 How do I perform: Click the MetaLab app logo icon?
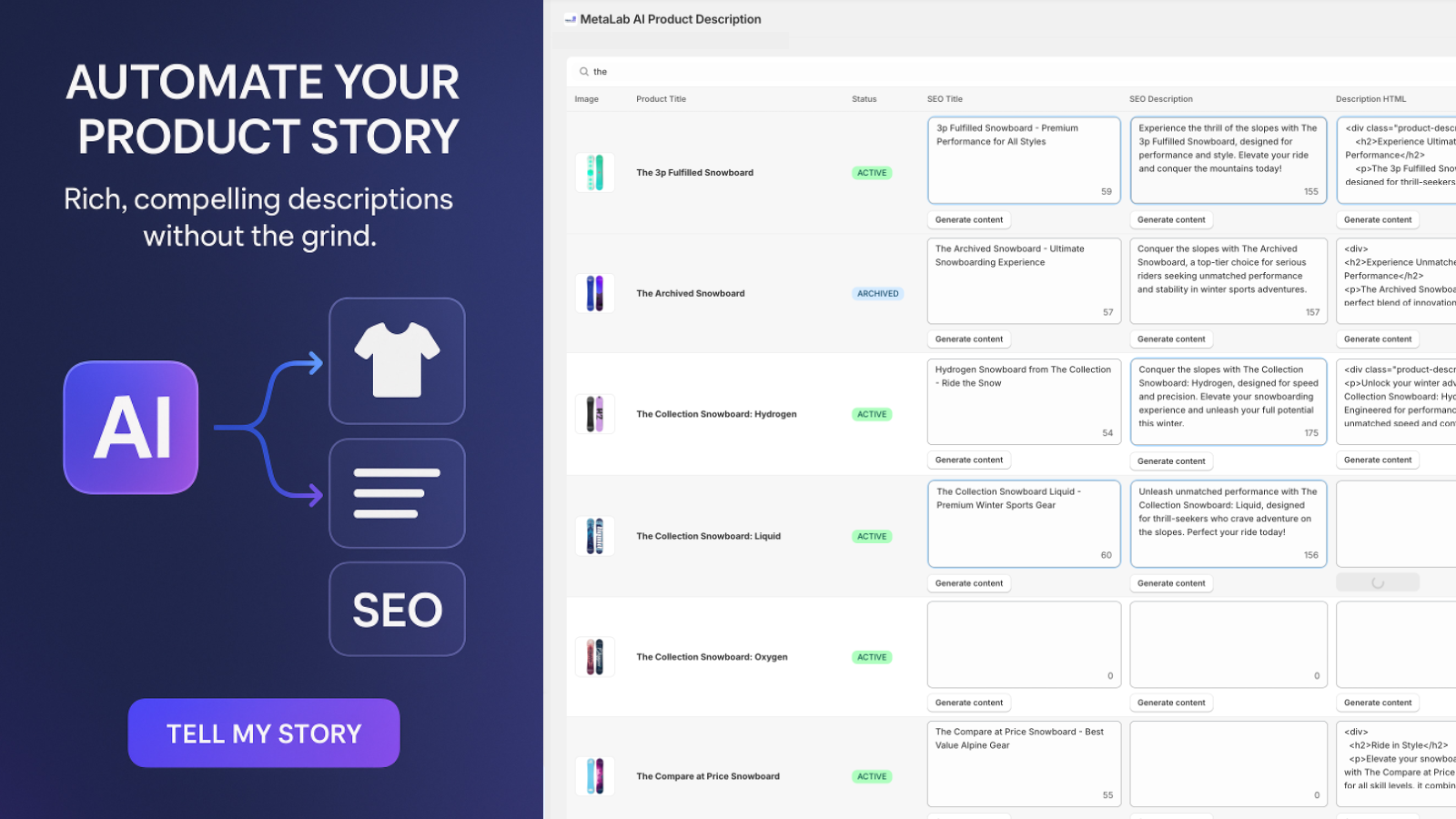click(x=571, y=19)
